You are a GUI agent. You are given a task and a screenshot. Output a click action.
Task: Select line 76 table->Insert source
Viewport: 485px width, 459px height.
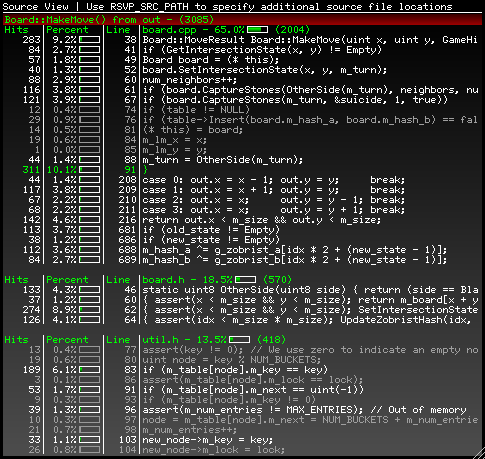pyautogui.click(x=310, y=120)
